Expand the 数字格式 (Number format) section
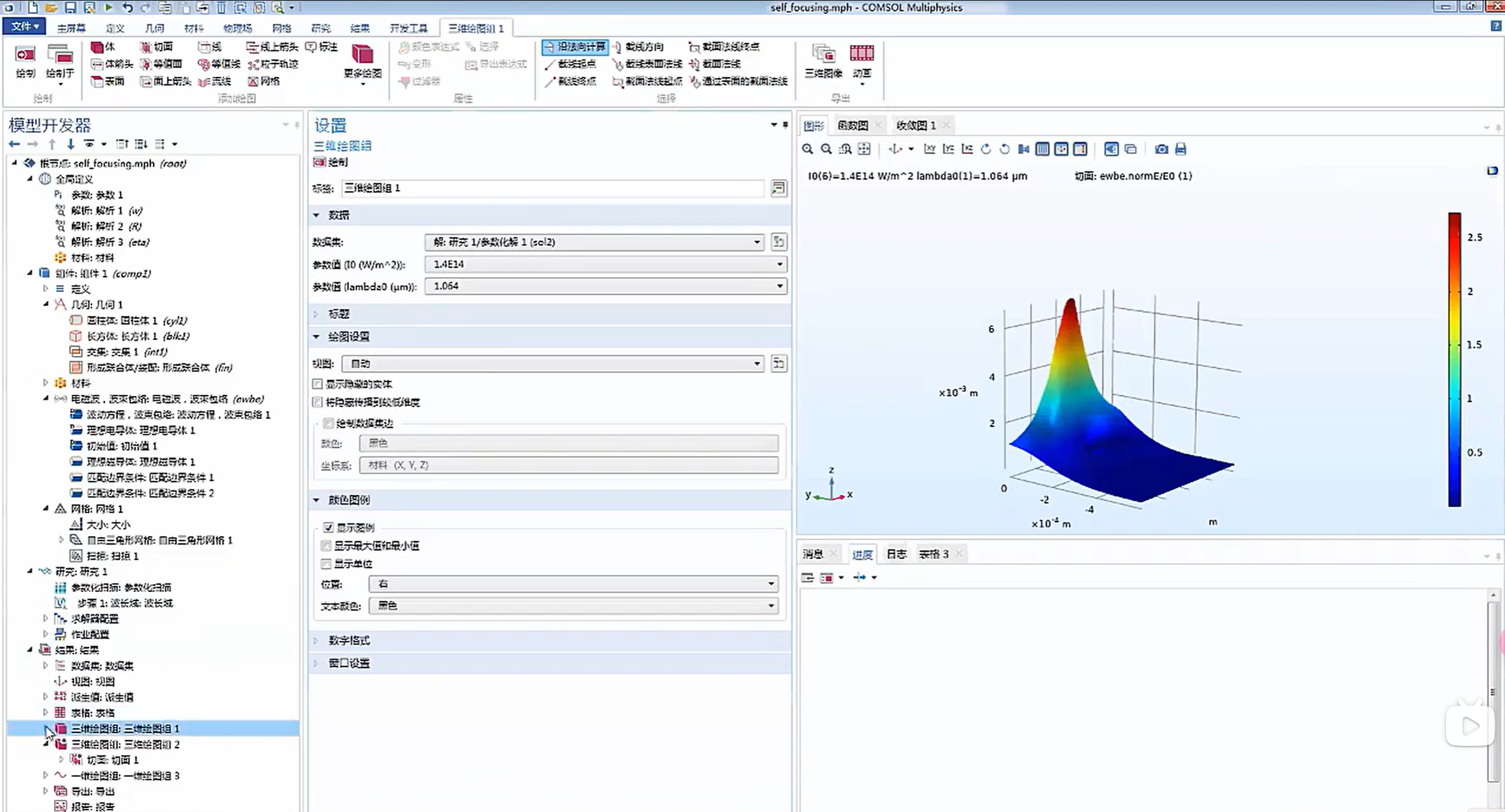This screenshot has height=812, width=1505. tap(349, 640)
